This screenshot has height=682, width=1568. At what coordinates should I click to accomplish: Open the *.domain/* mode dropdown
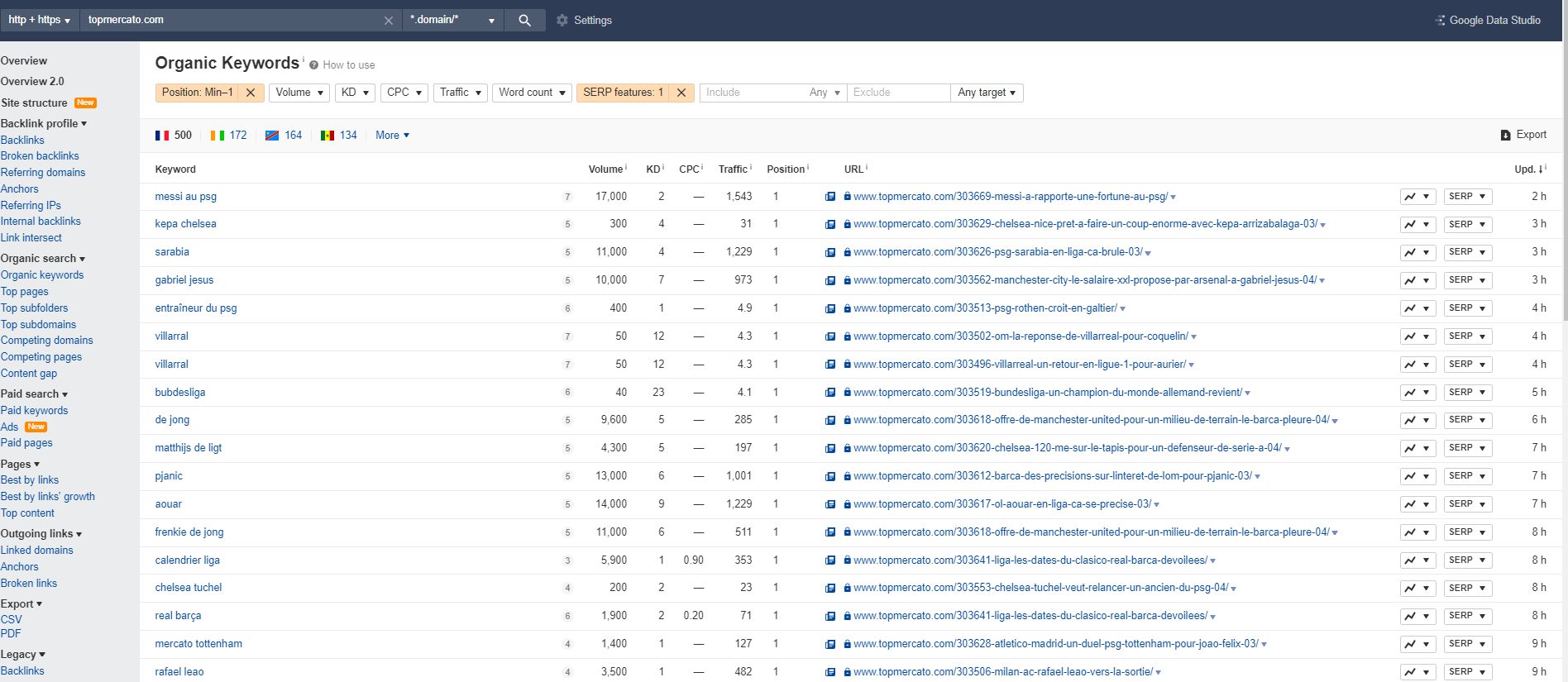tap(452, 20)
